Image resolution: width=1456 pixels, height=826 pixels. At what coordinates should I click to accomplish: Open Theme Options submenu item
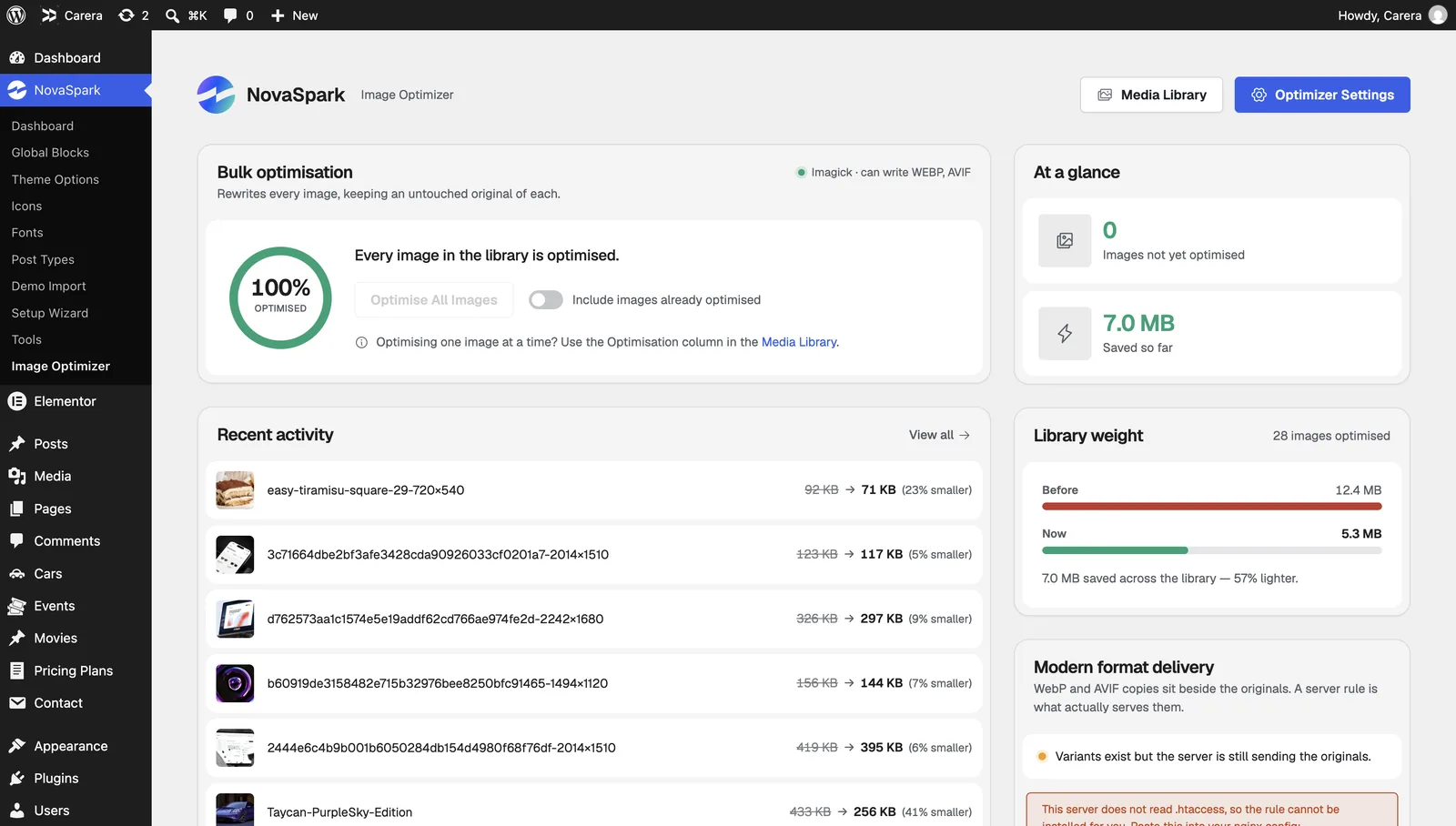point(56,179)
